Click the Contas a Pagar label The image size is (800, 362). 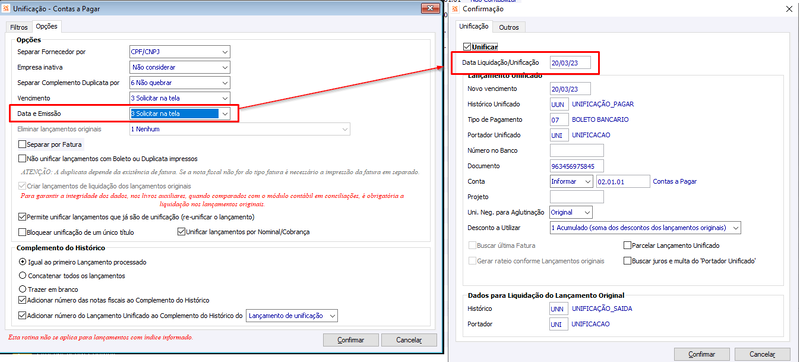tap(675, 182)
